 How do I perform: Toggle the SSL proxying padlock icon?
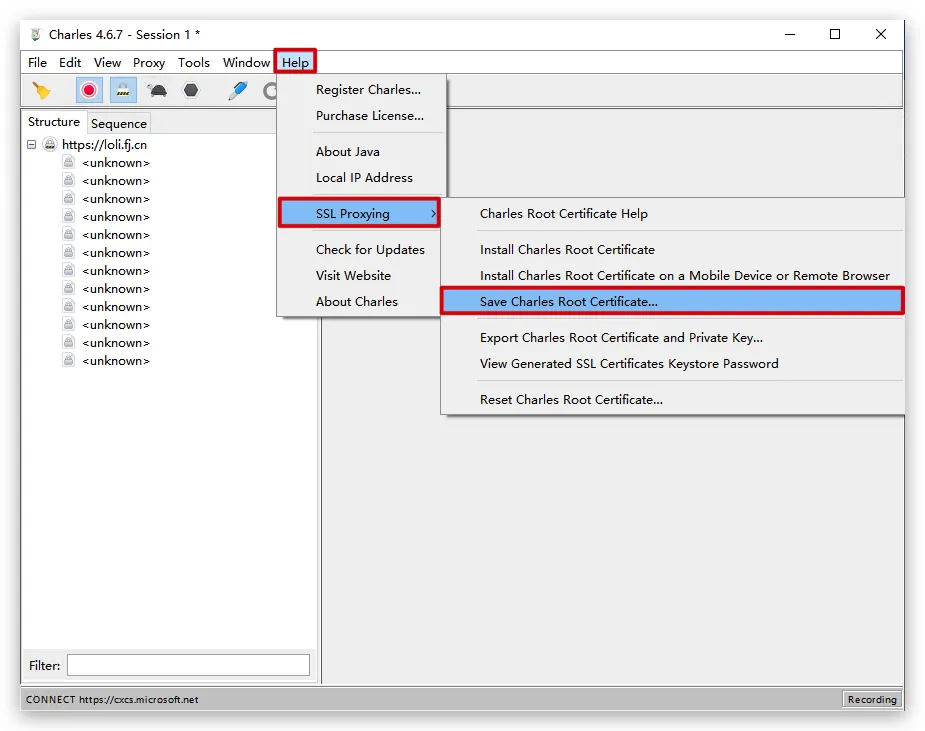pyautogui.click(x=123, y=91)
